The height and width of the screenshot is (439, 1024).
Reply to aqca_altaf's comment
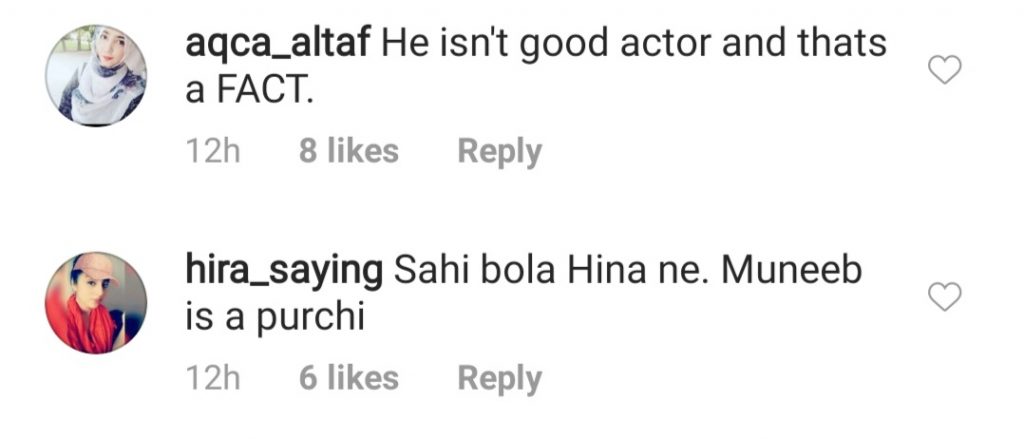pyautogui.click(x=500, y=152)
